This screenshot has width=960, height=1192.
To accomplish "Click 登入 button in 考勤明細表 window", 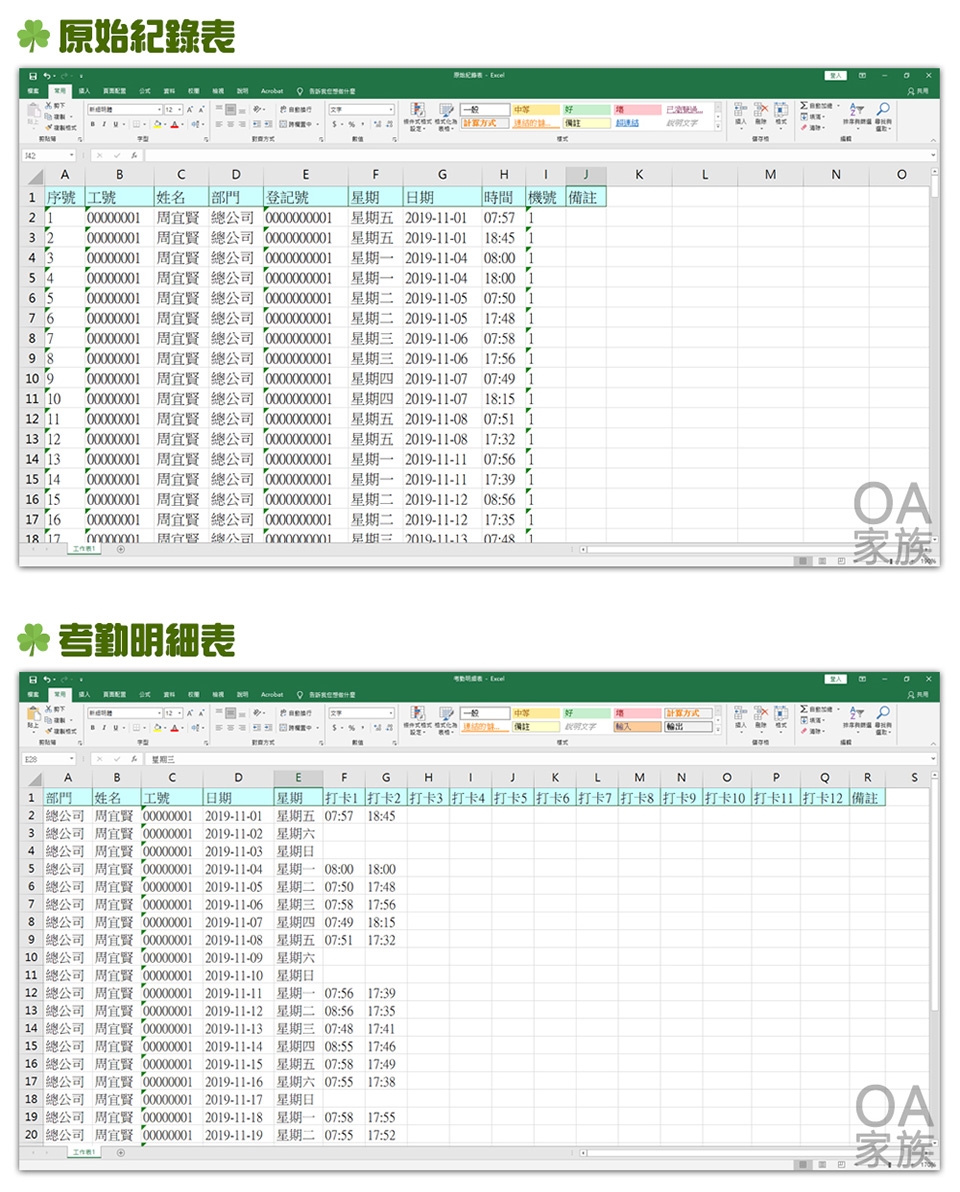I will click(x=835, y=679).
